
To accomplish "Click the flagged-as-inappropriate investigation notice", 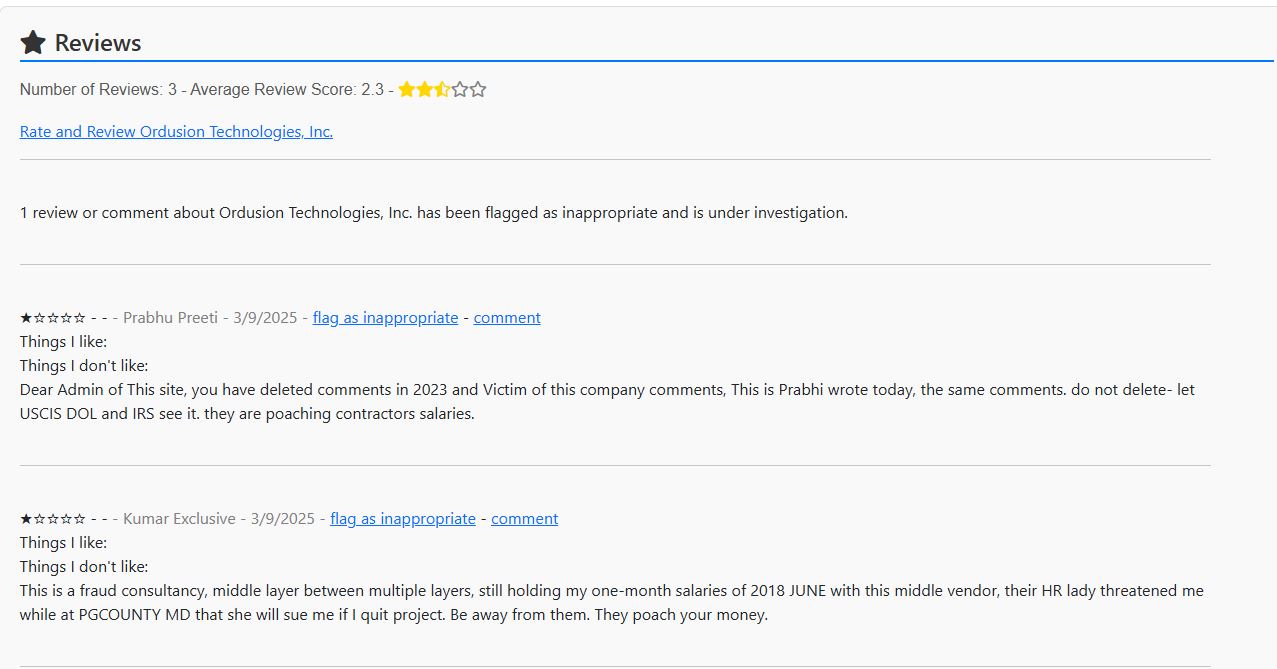I will tap(433, 213).
